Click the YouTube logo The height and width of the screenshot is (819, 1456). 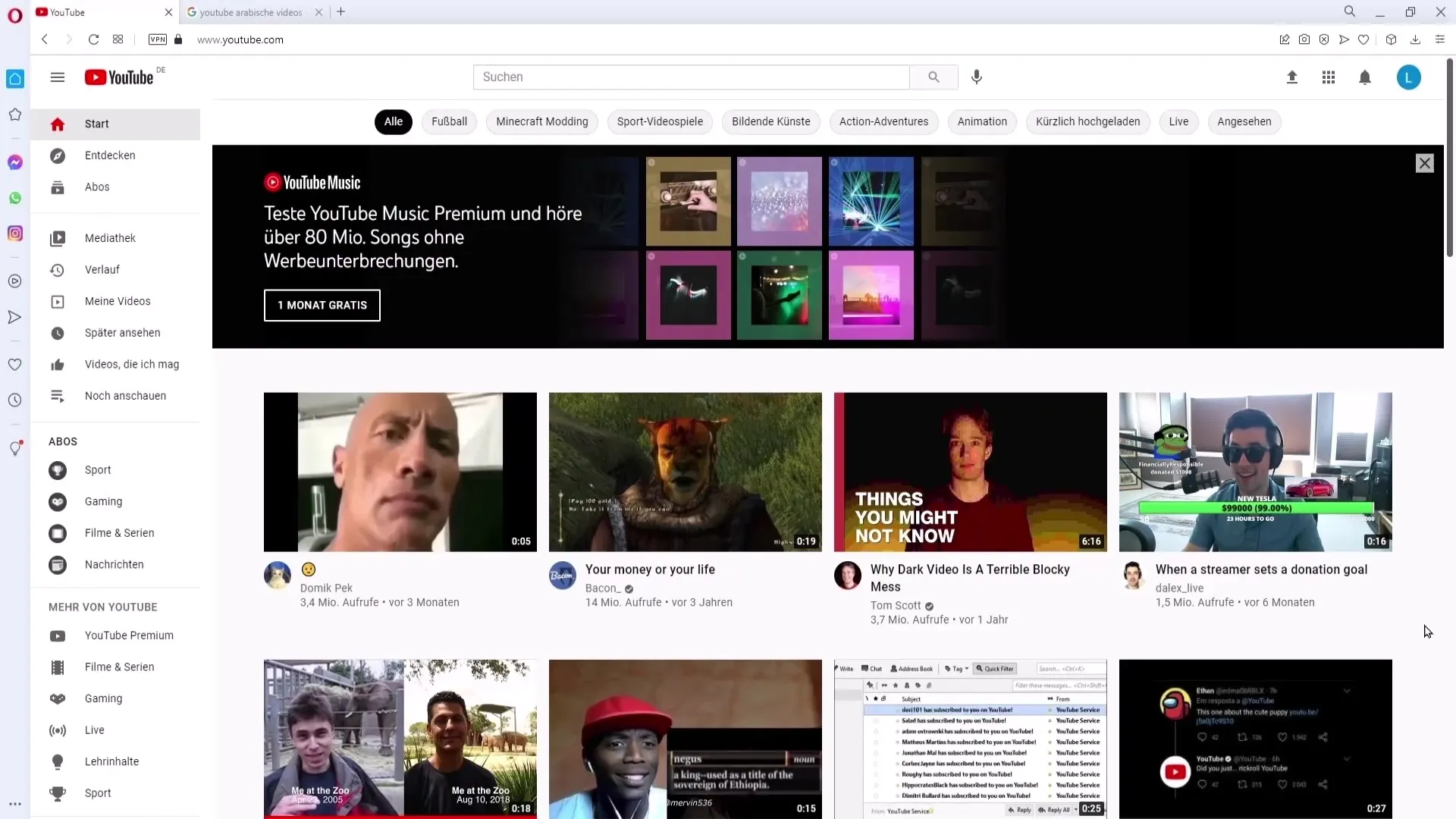pos(120,77)
